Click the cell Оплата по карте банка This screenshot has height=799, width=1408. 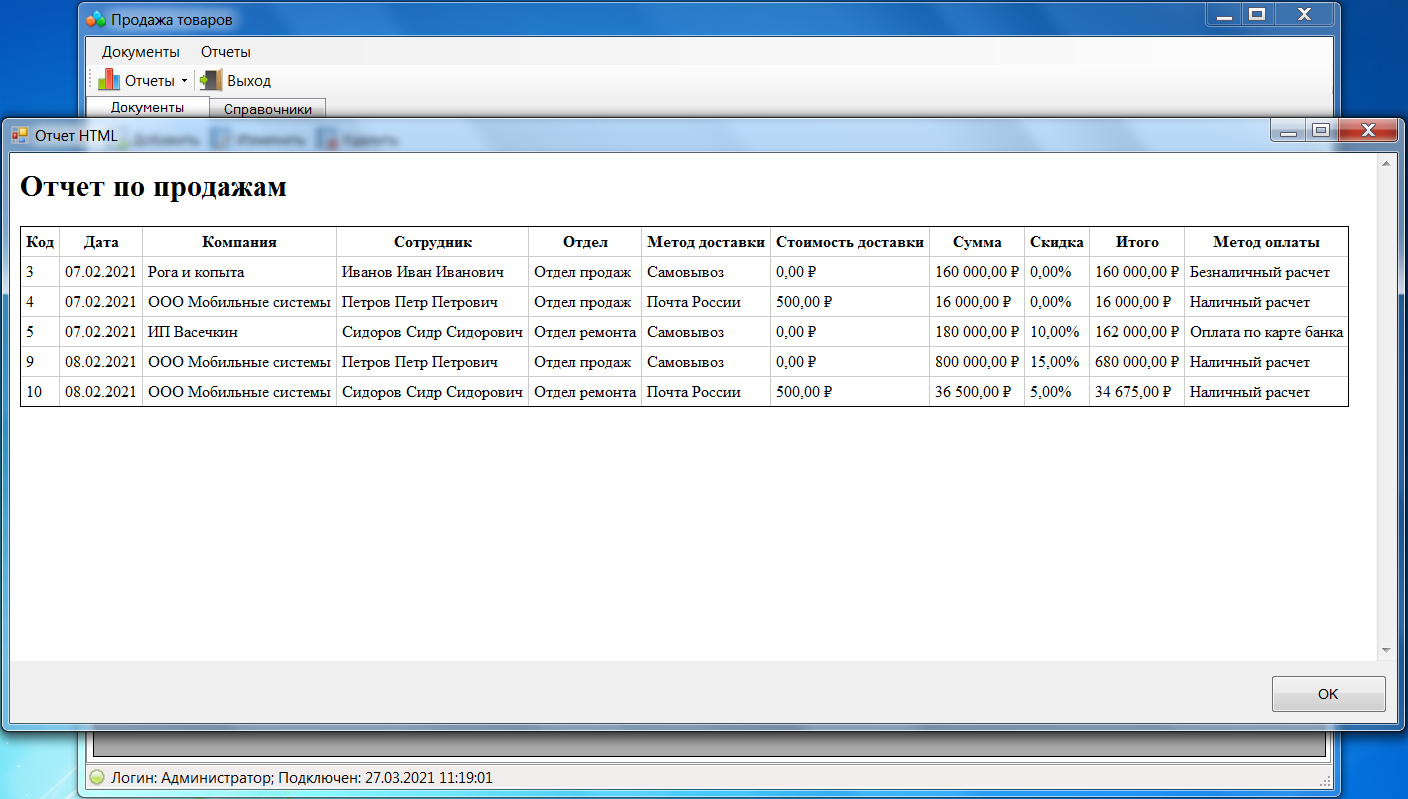point(1266,332)
